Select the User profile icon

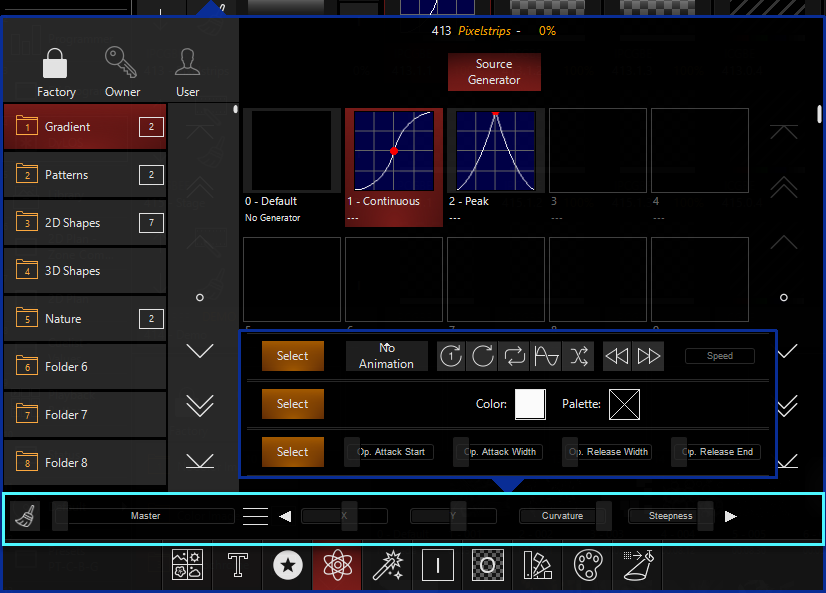(187, 62)
